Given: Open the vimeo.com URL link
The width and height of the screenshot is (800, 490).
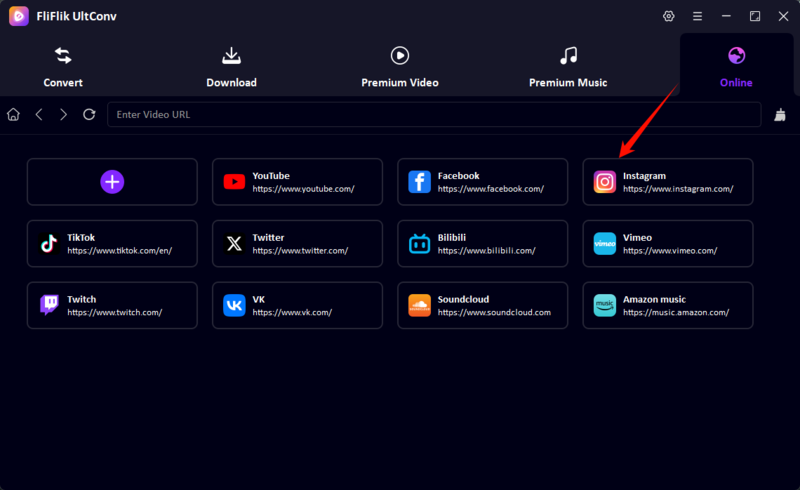Looking at the screenshot, I should point(670,251).
